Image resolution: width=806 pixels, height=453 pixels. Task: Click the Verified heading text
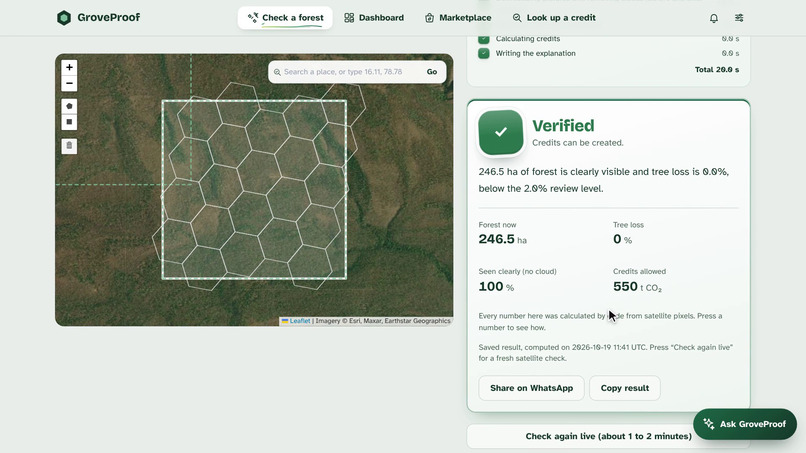563,125
